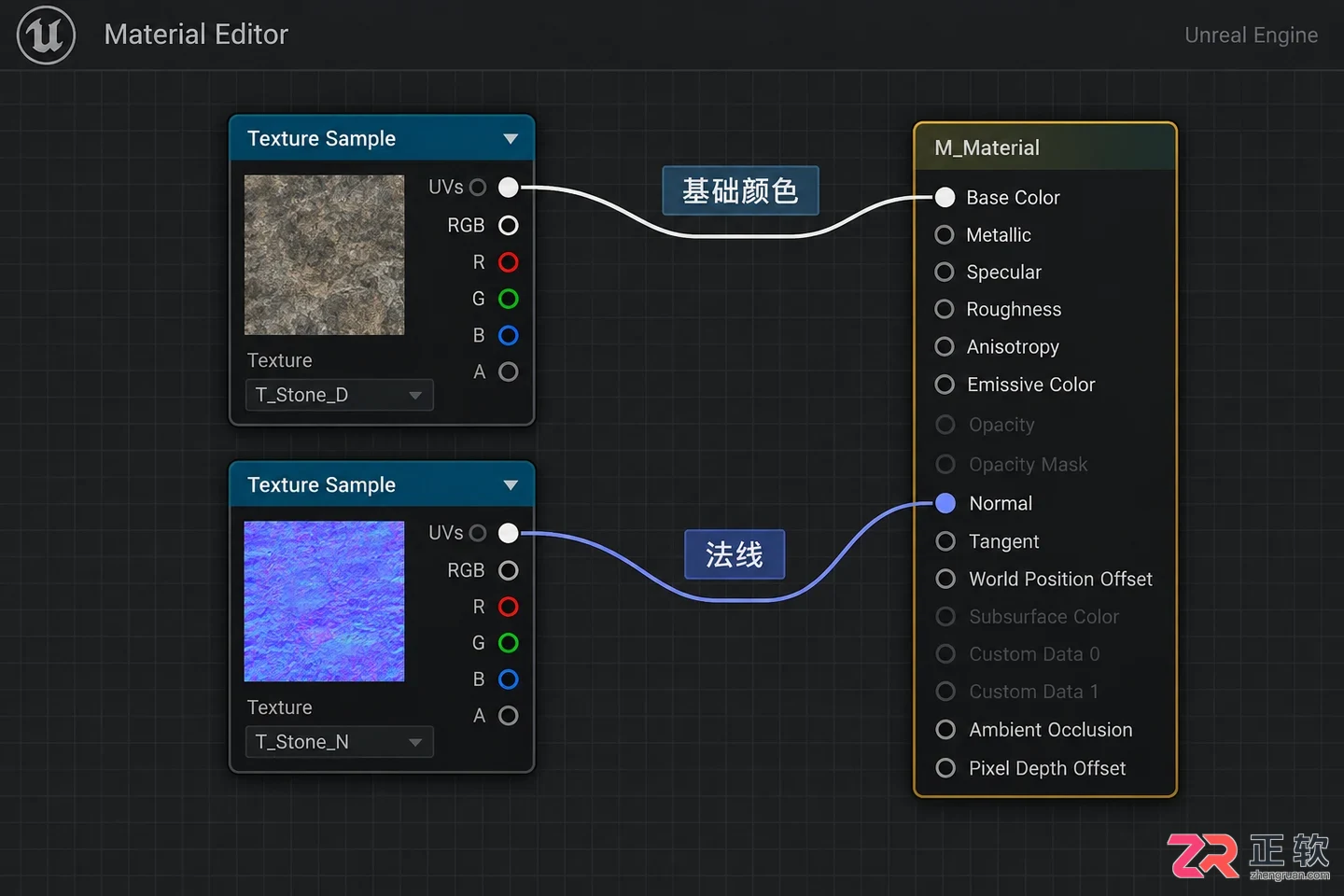Collapse the T_Stone_D Texture Sample node arrow
The height and width of the screenshot is (896, 1344).
click(511, 139)
